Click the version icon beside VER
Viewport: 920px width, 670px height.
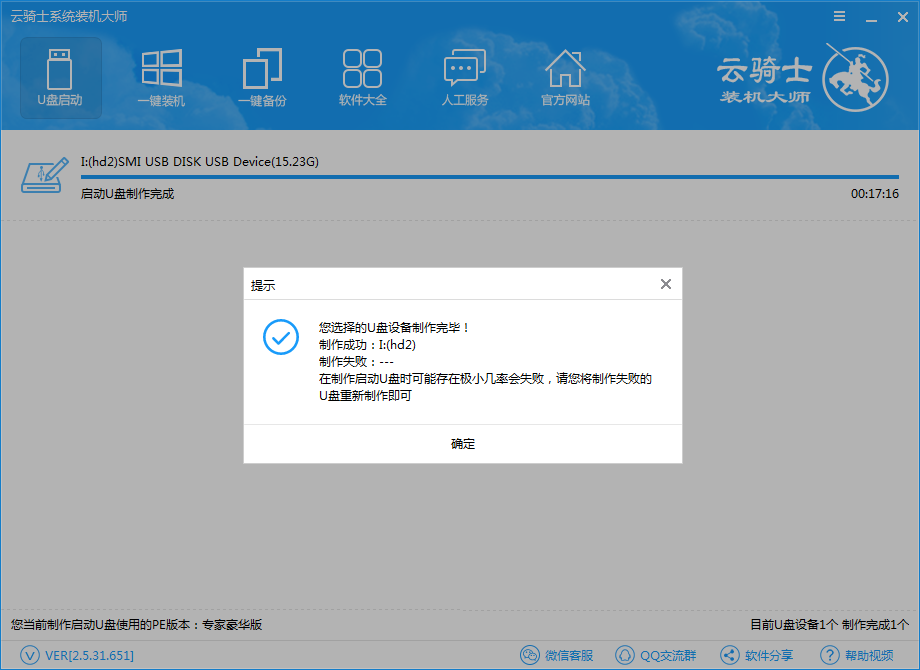click(x=30, y=655)
